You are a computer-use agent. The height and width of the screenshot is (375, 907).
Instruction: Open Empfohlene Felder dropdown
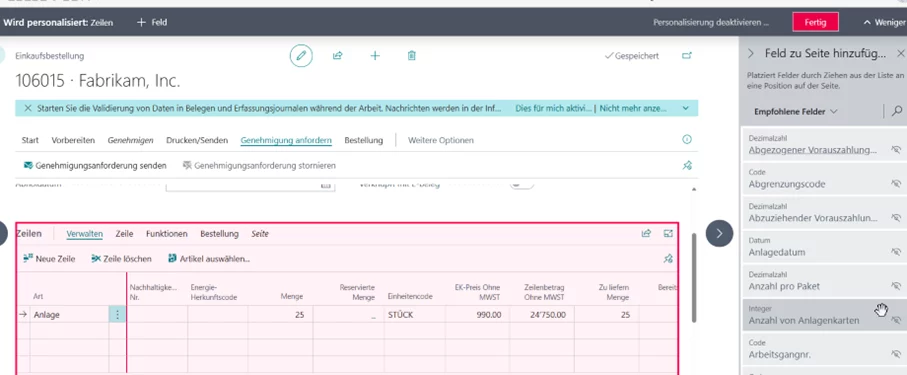(795, 111)
